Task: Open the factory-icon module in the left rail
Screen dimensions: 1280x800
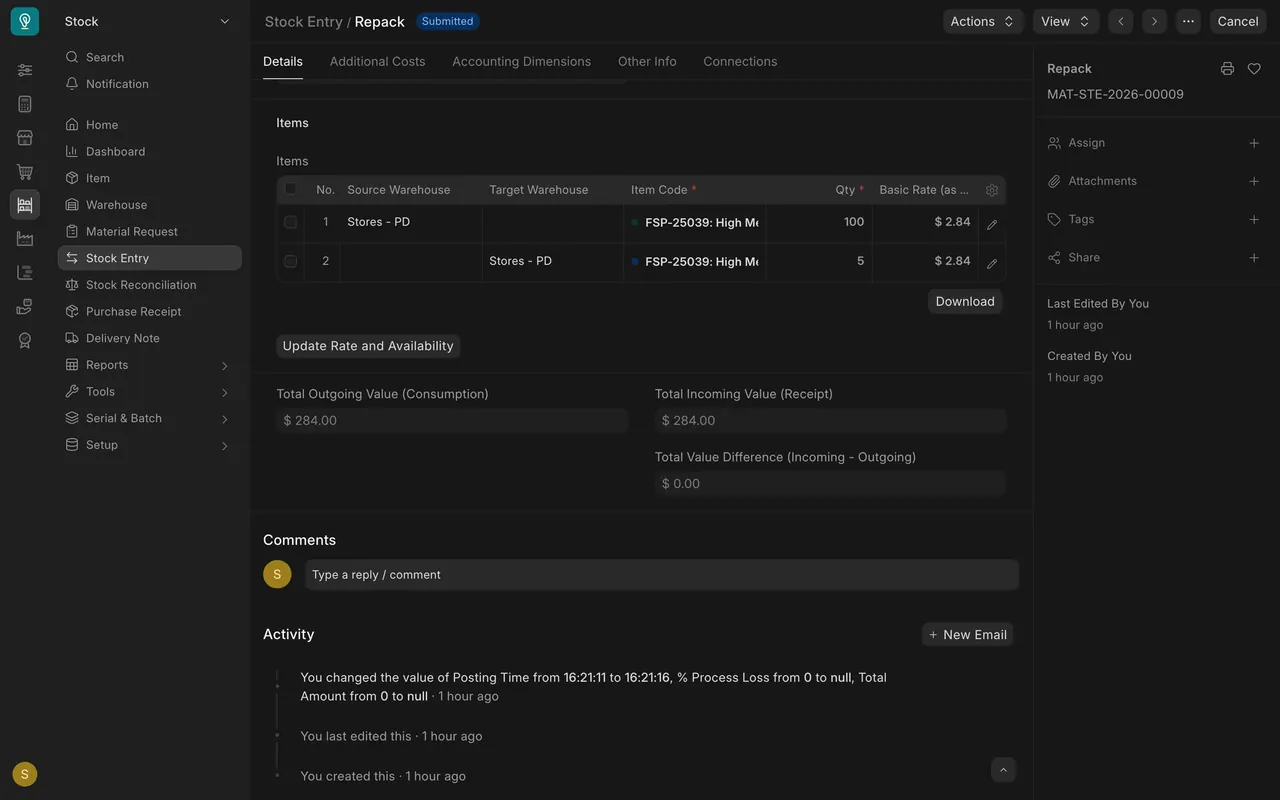Action: click(x=25, y=239)
